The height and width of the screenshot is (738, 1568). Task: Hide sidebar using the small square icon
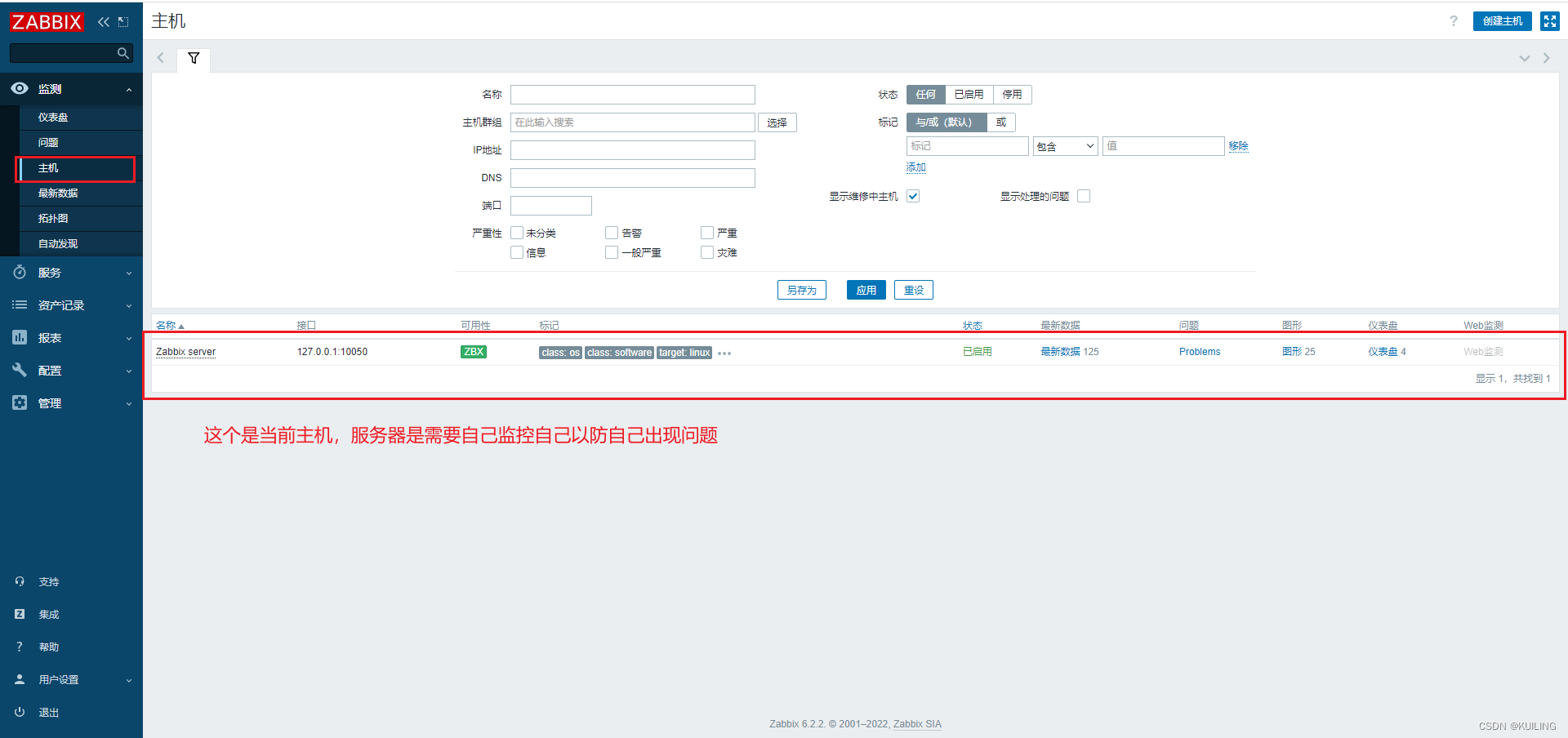[123, 22]
